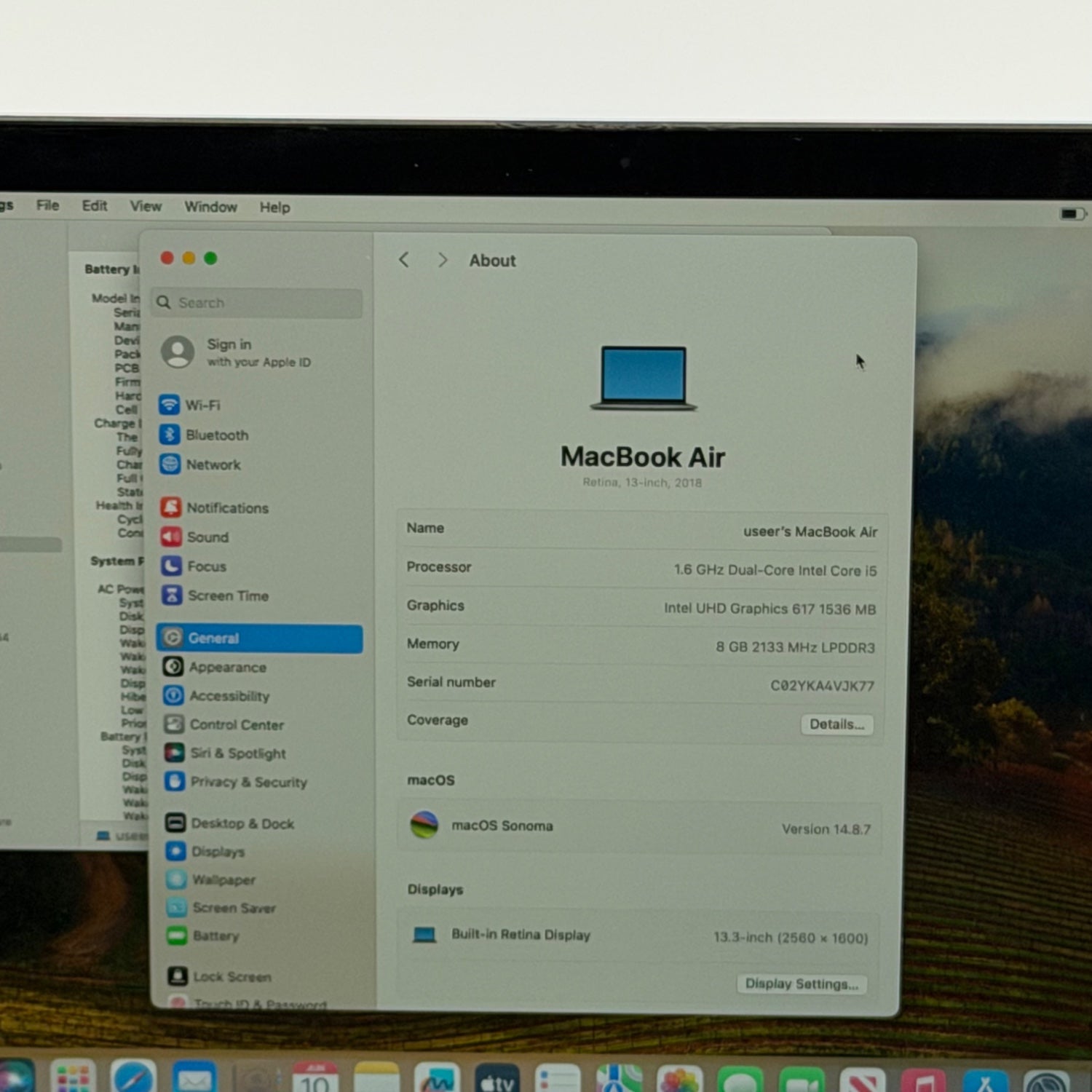The image size is (1092, 1092).
Task: Open Bluetooth settings in the sidebar
Action: click(204, 435)
